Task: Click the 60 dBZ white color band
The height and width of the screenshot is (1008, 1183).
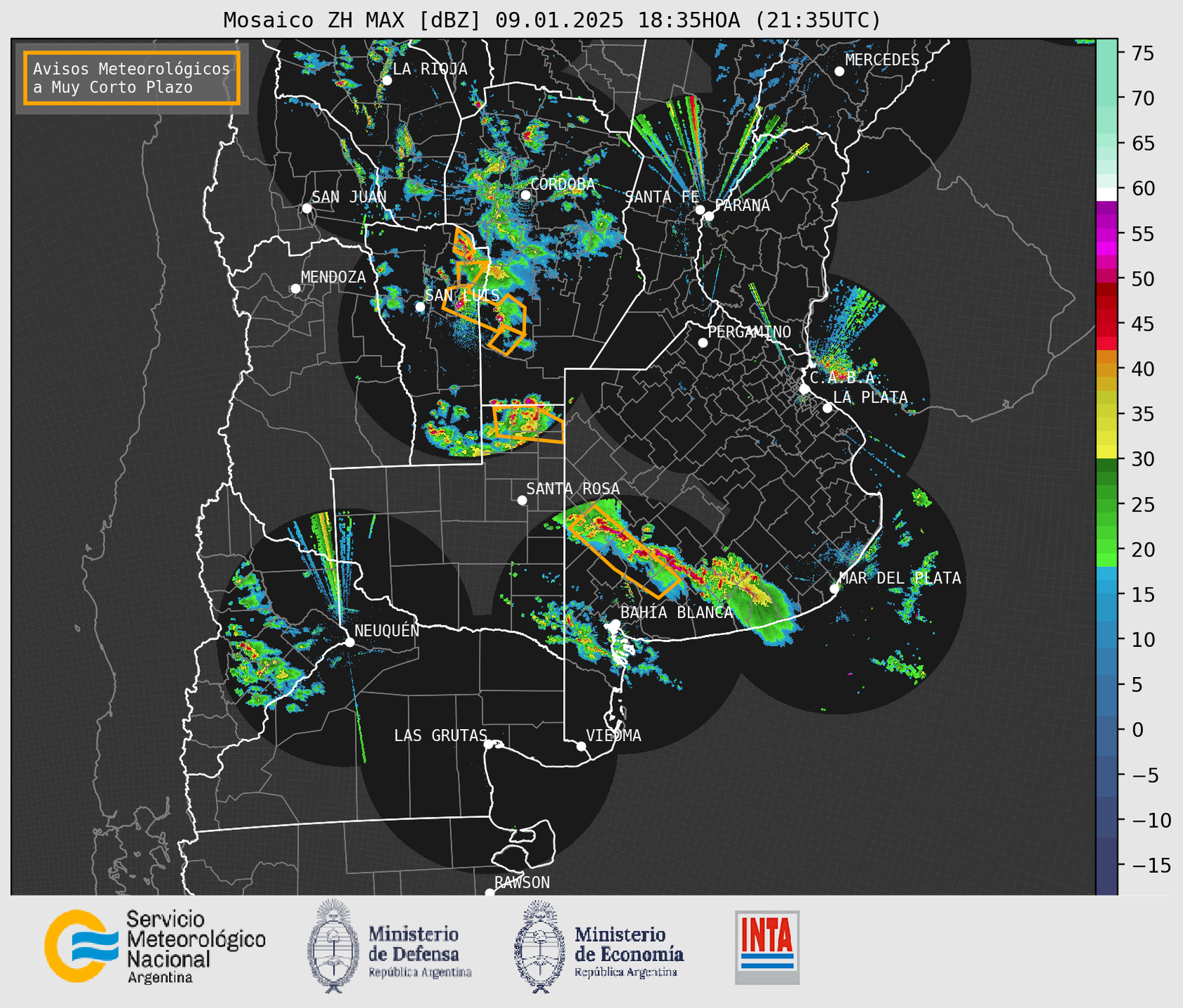Action: (x=1106, y=194)
